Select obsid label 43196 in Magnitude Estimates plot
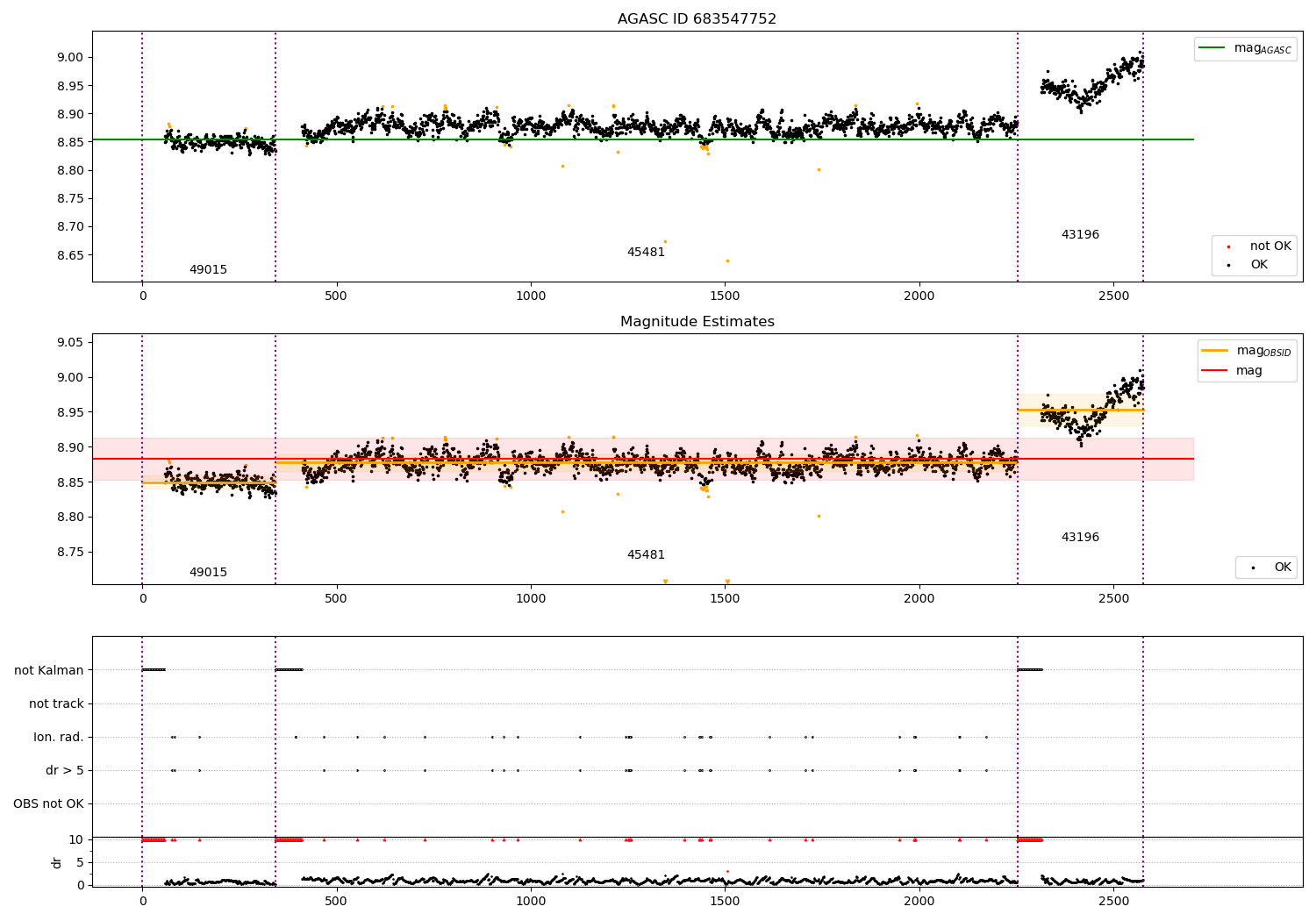This screenshot has height=921, width=1316. [1080, 538]
